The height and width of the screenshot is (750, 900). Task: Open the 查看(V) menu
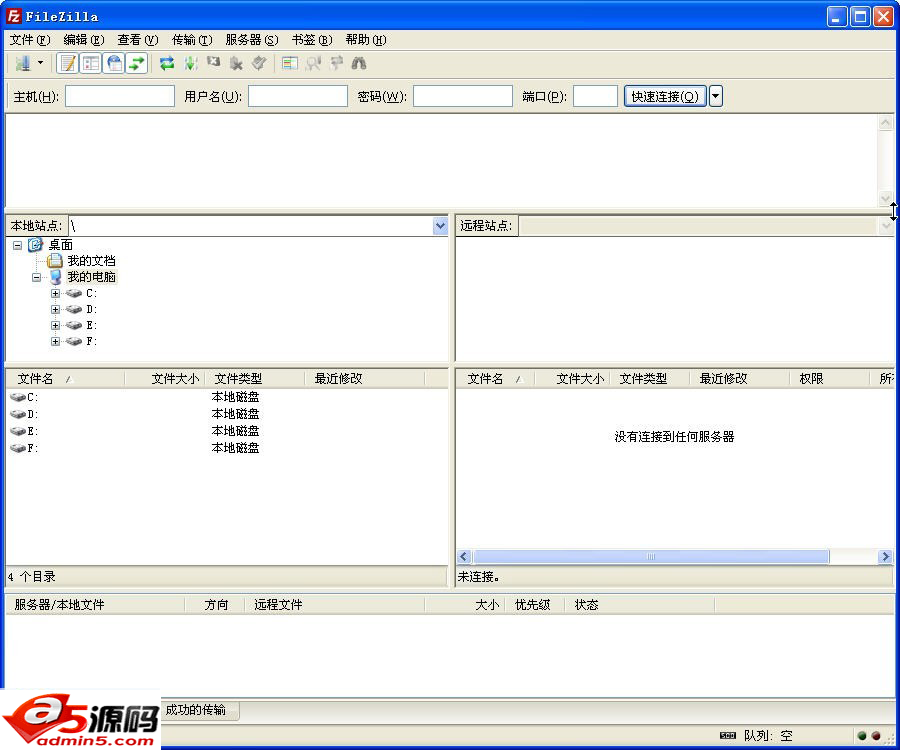138,40
